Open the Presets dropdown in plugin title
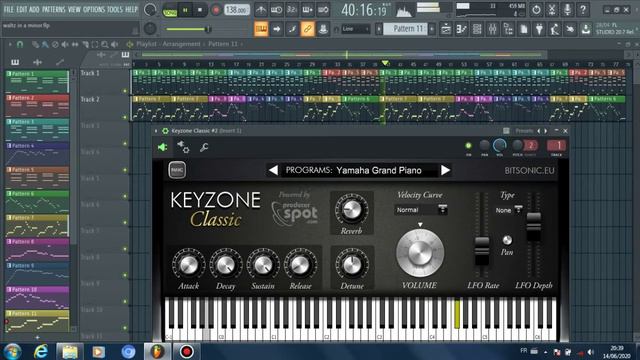The width and height of the screenshot is (640, 360). click(524, 131)
